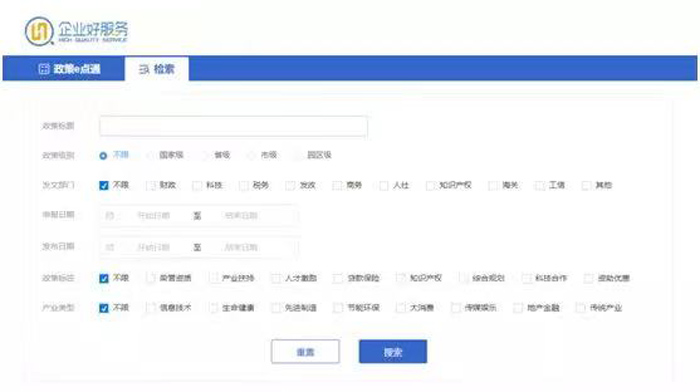Check 知识产权 in the 政策标签 row
This screenshot has width=700, height=392.
click(401, 278)
